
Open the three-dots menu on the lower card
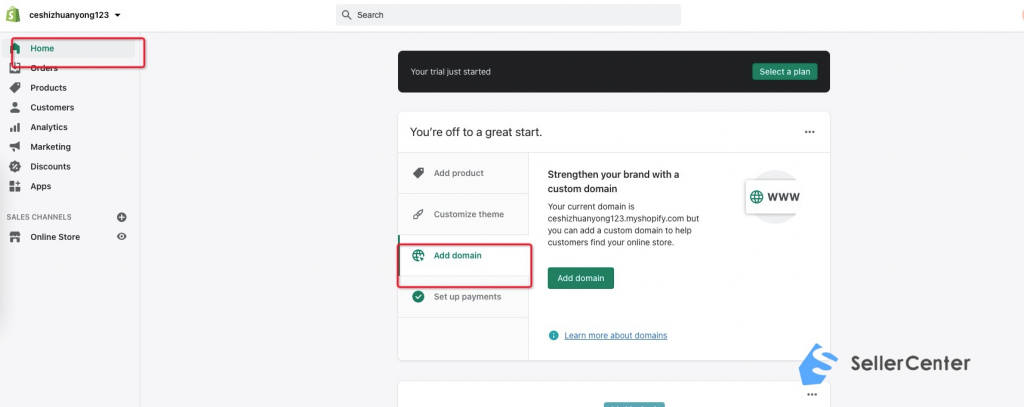point(812,395)
